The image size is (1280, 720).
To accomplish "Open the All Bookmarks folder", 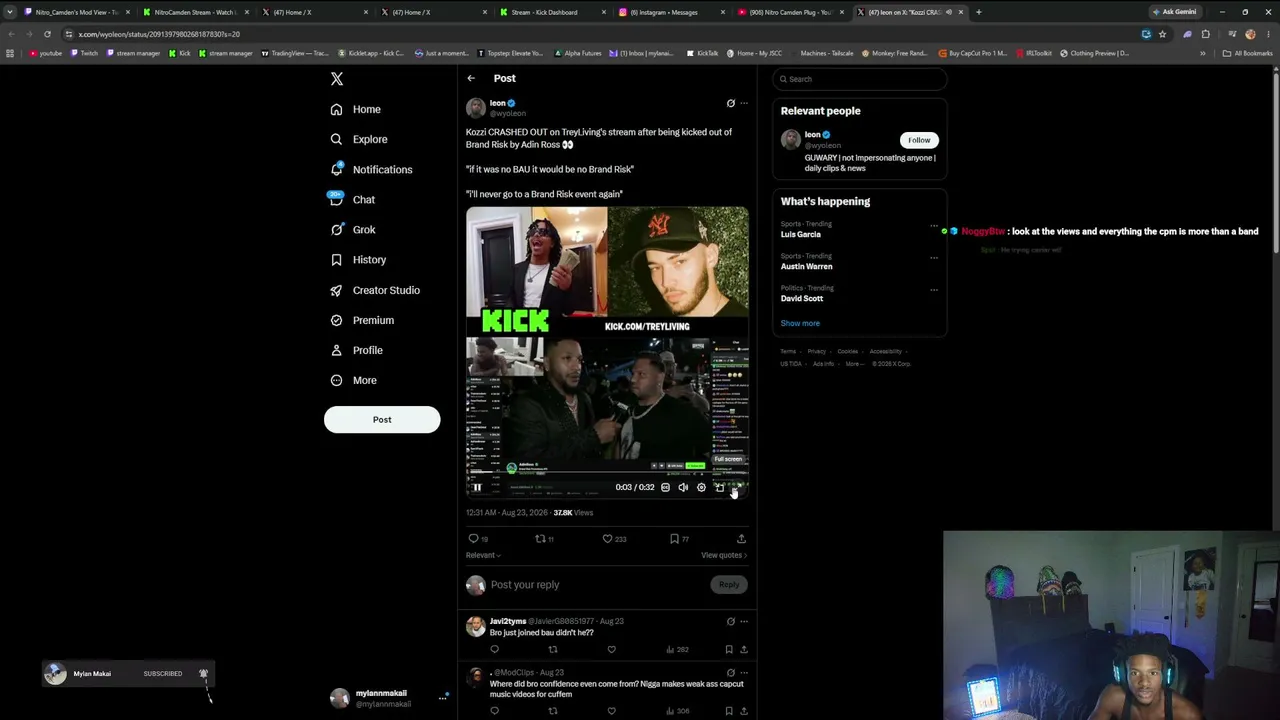I will click(x=1248, y=53).
